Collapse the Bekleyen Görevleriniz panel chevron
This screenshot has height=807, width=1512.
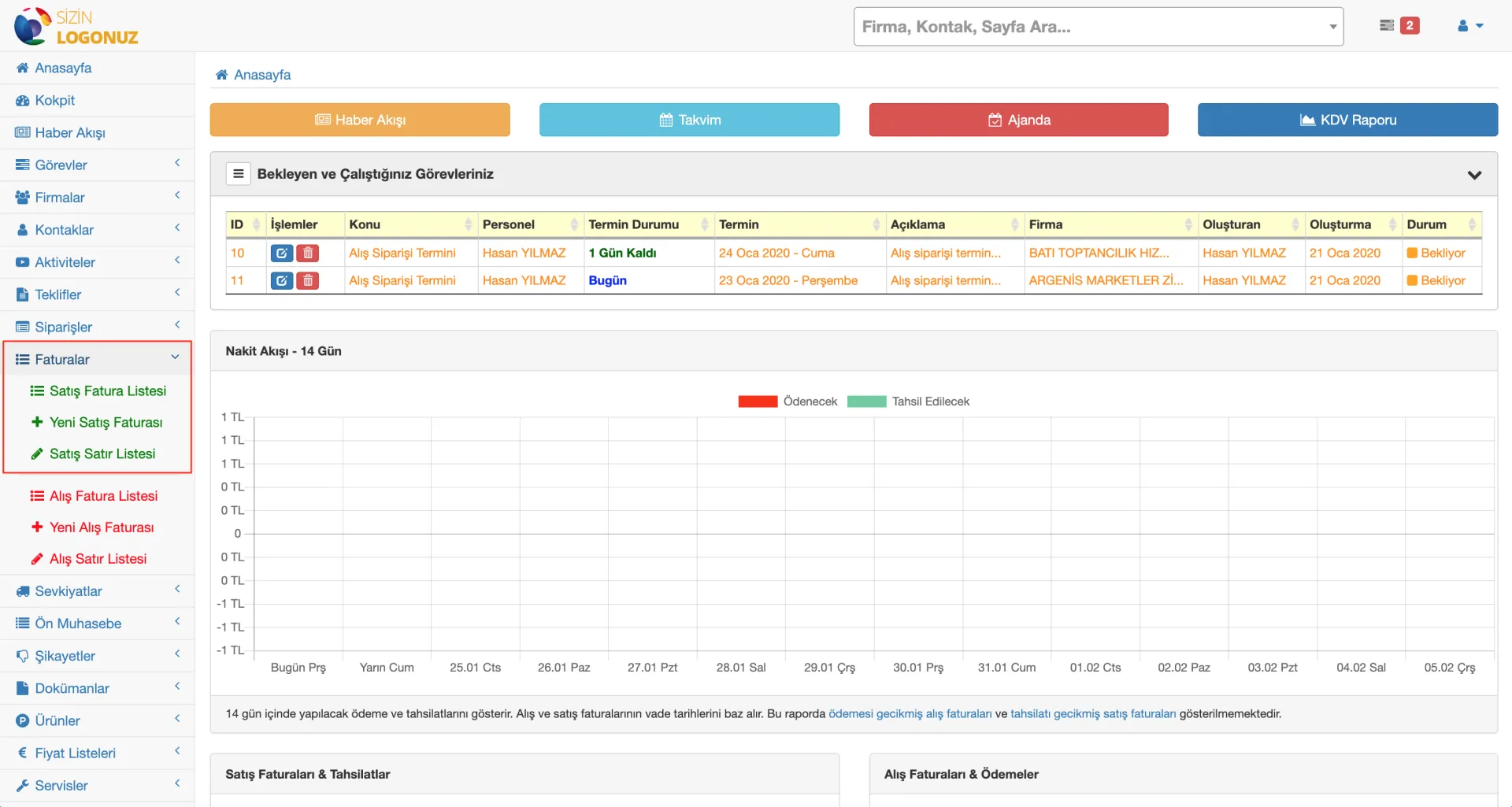1474,175
